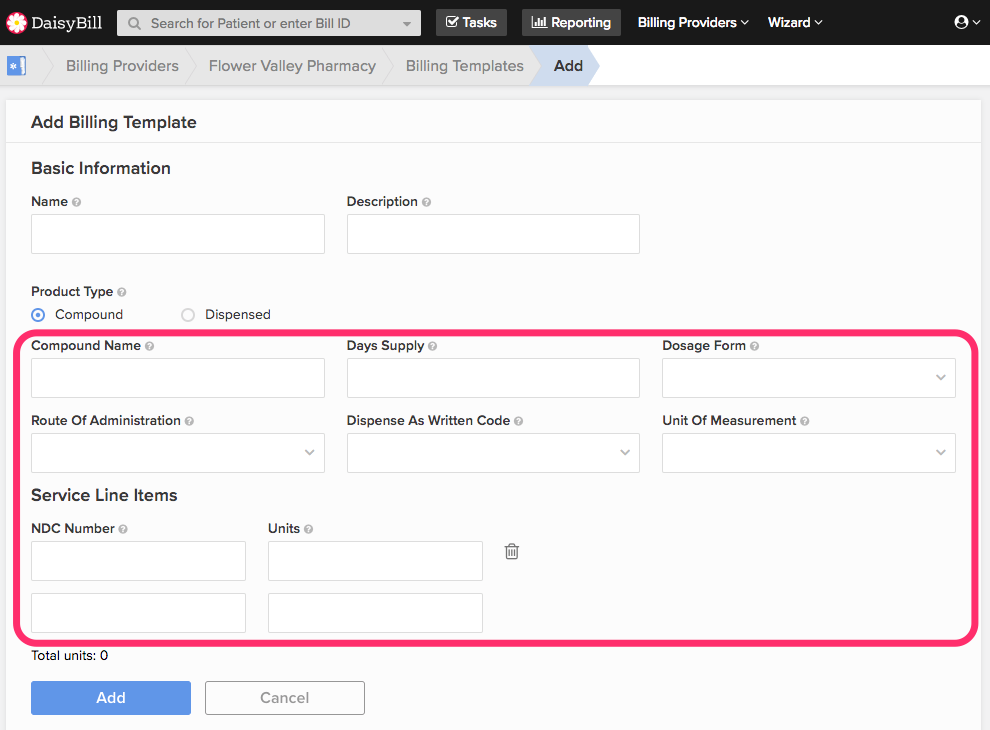990x730 pixels.
Task: Click the DaisyBill flower logo
Action: pyautogui.click(x=15, y=22)
